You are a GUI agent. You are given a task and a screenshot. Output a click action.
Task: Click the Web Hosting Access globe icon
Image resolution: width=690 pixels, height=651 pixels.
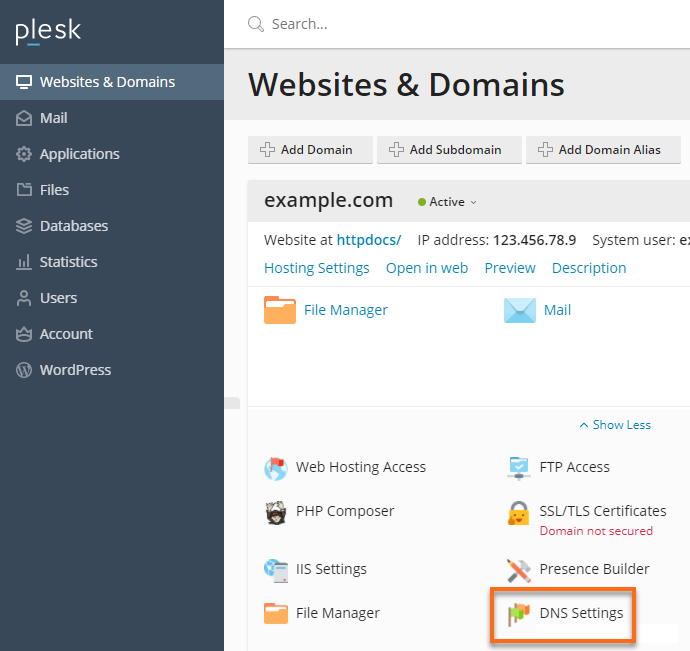click(x=276, y=468)
